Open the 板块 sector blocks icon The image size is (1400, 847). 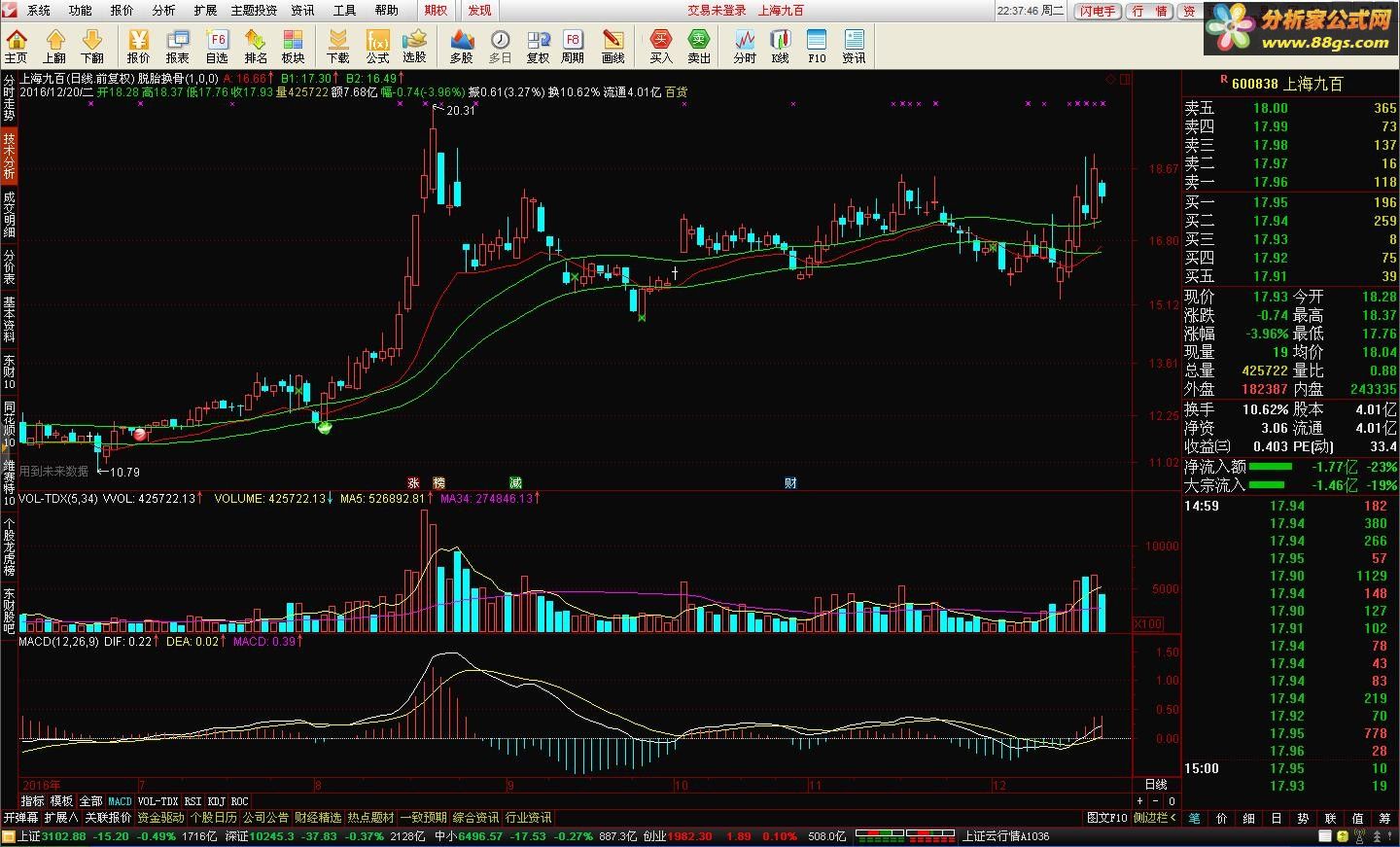[x=294, y=46]
